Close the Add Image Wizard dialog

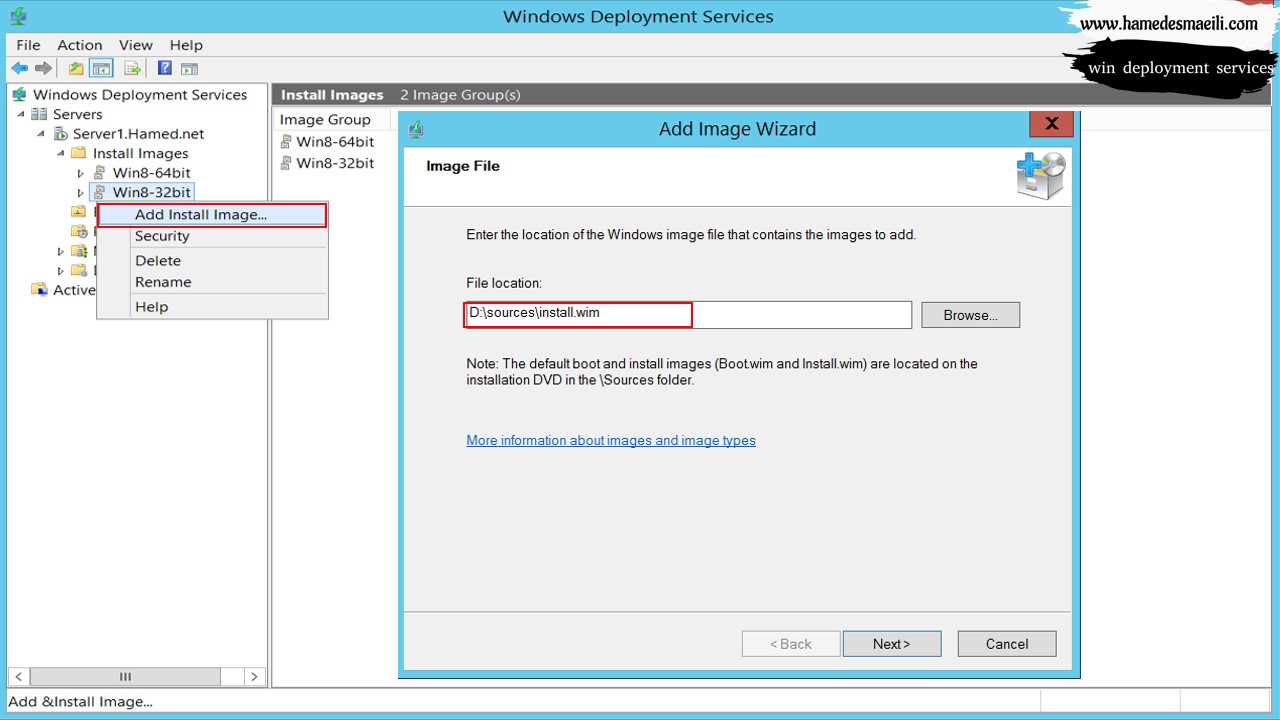tap(1051, 124)
